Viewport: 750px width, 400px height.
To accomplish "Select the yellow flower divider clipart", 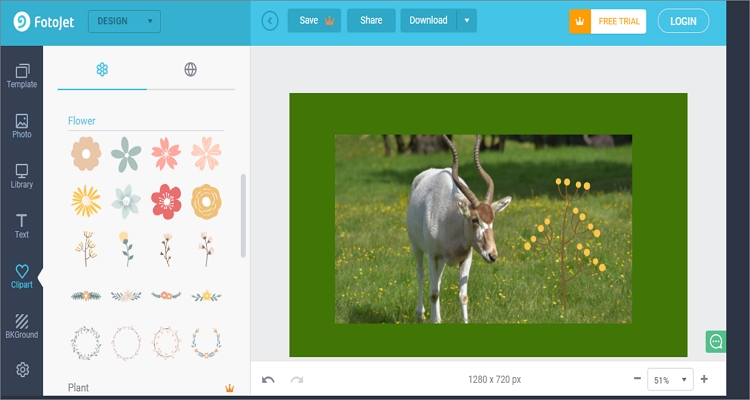I will pos(206,296).
